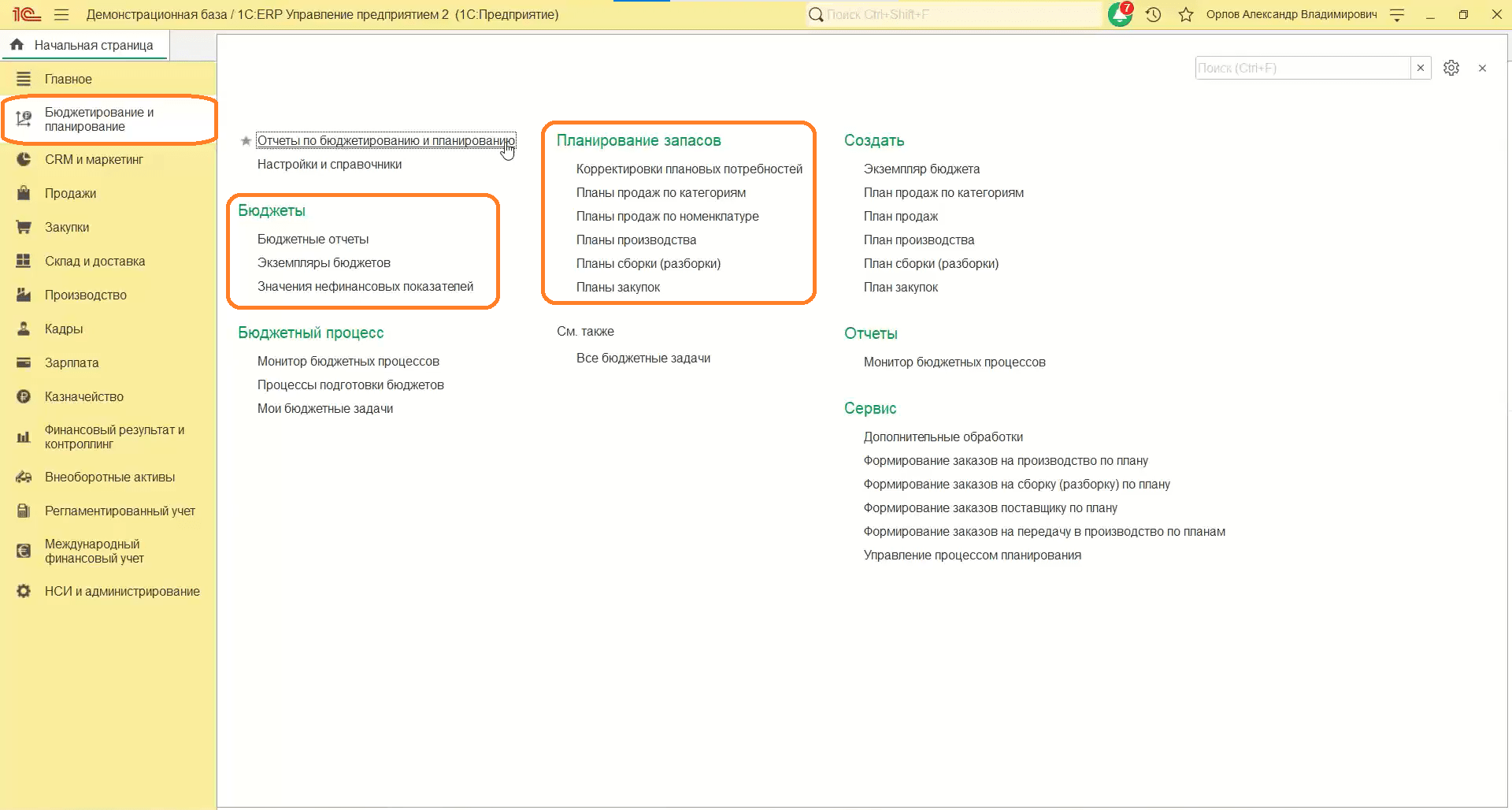Open Монитор бюджетных процессов under Отчеты
Viewport: 1512px width, 810px height.
[954, 362]
